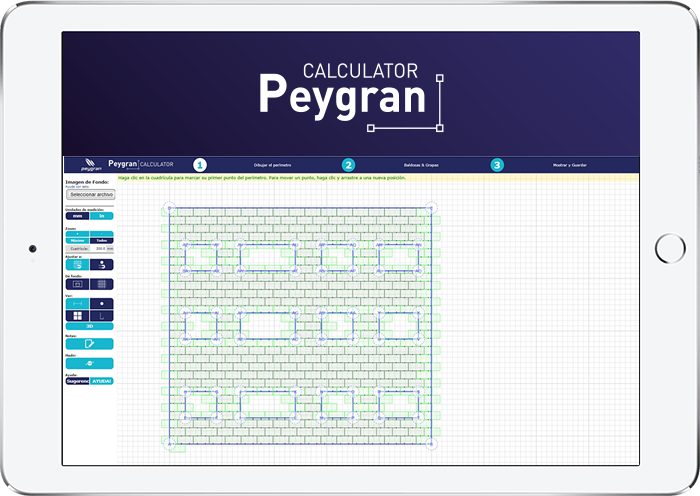Toggle tiles view four-squares icon
The width and height of the screenshot is (700, 496).
78,316
